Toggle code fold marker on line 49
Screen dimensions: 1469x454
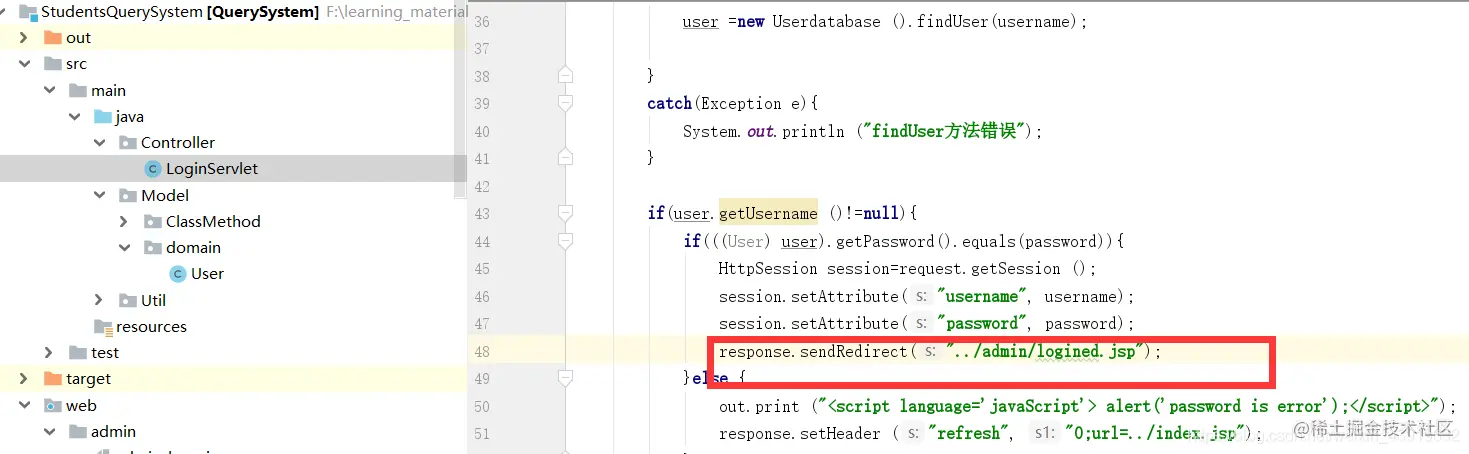pos(566,379)
